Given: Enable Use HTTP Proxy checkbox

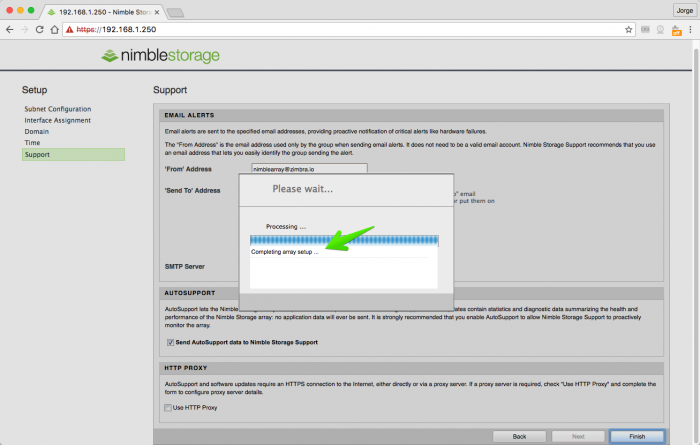Looking at the screenshot, I should tap(168, 408).
